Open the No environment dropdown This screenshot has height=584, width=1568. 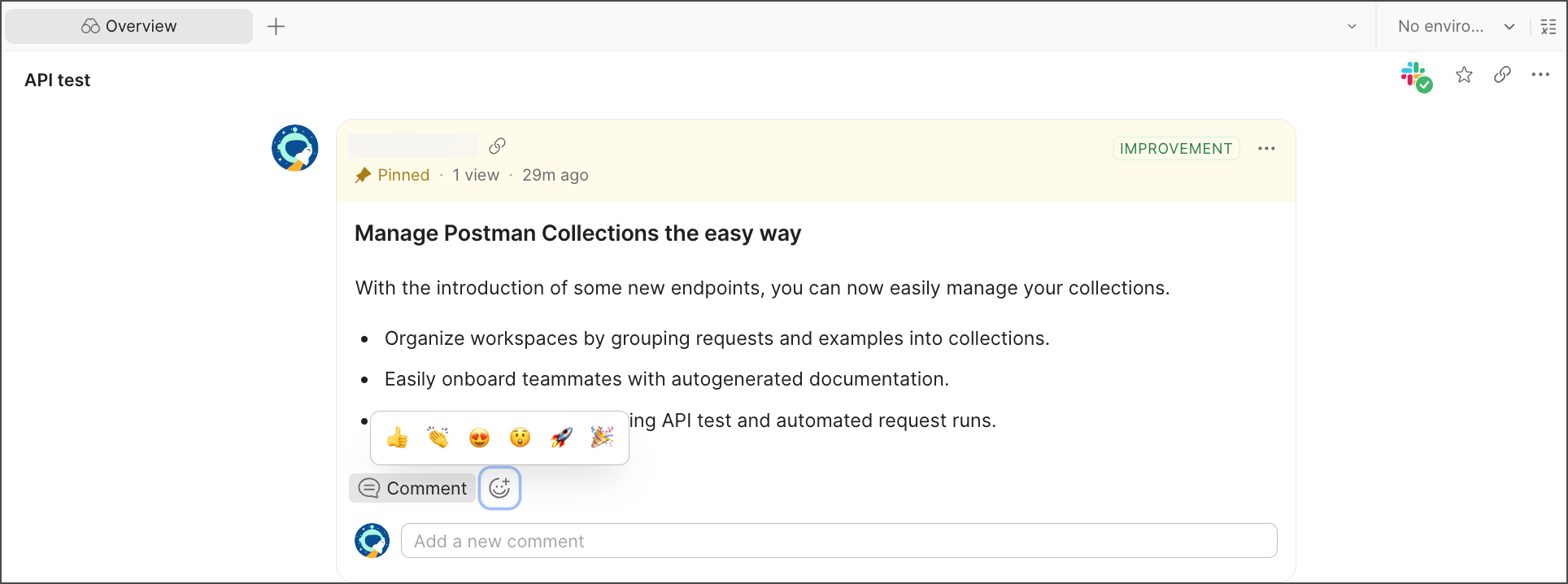pos(1455,26)
